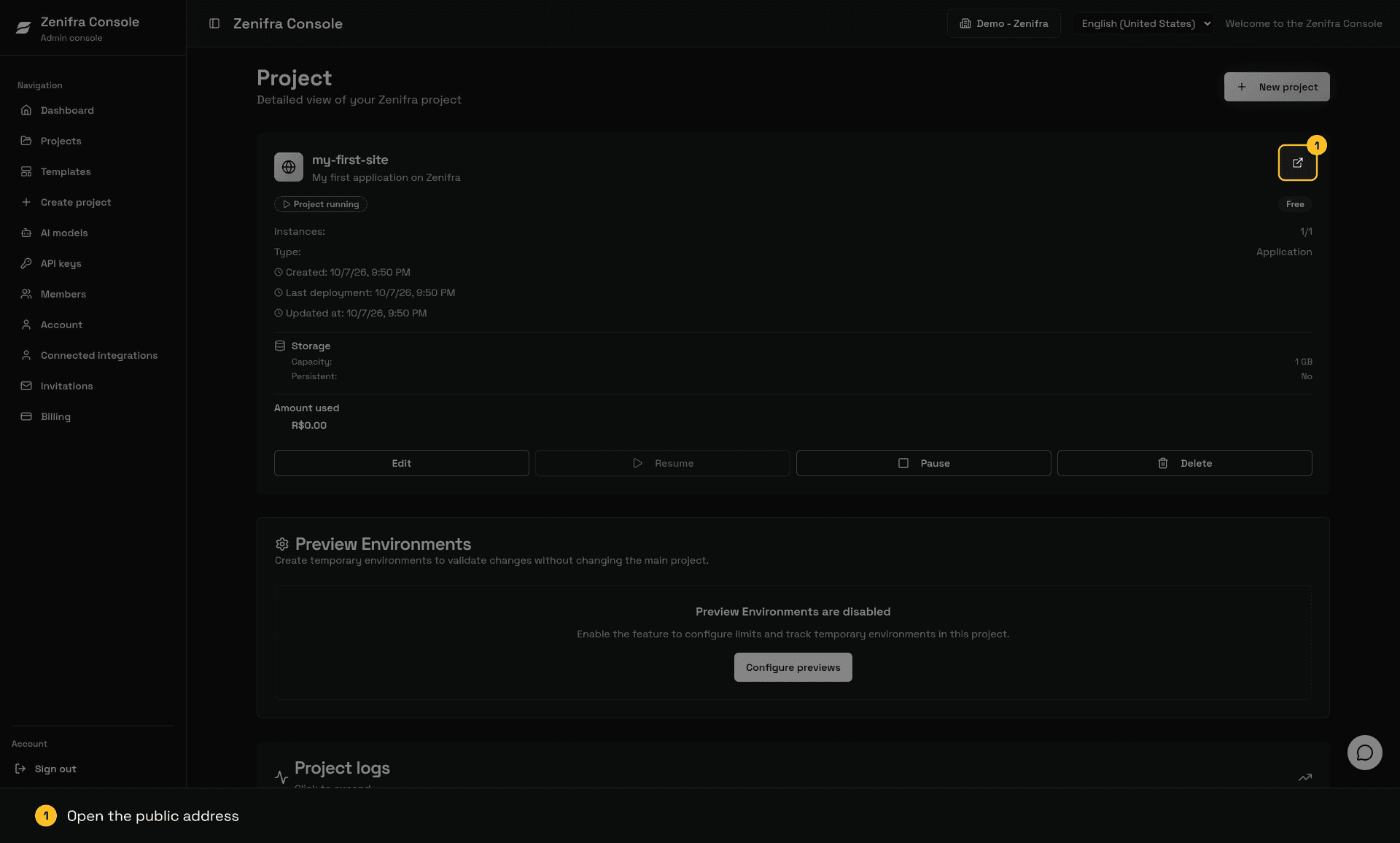Expand logs via the trend arrow icon

tap(1305, 777)
